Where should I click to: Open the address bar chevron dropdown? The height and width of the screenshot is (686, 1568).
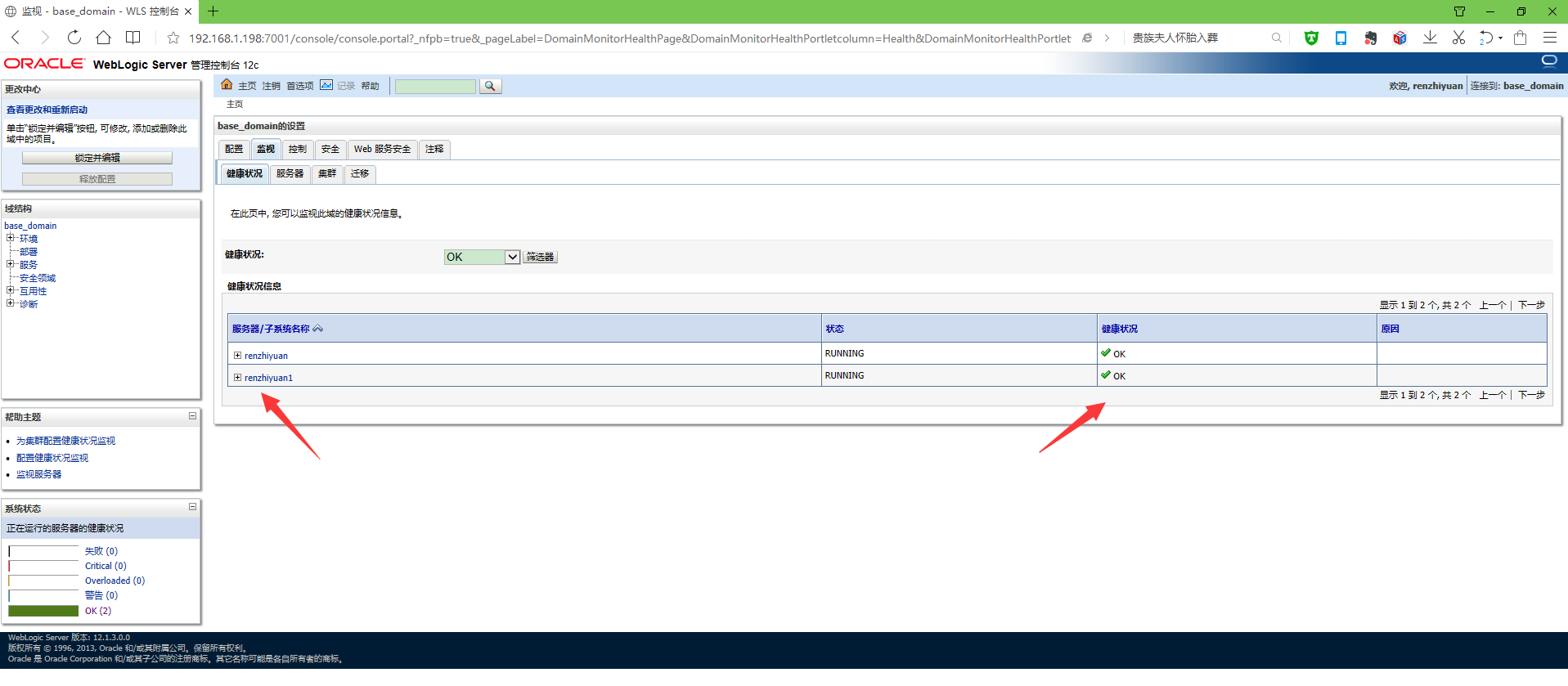pos(1107,38)
